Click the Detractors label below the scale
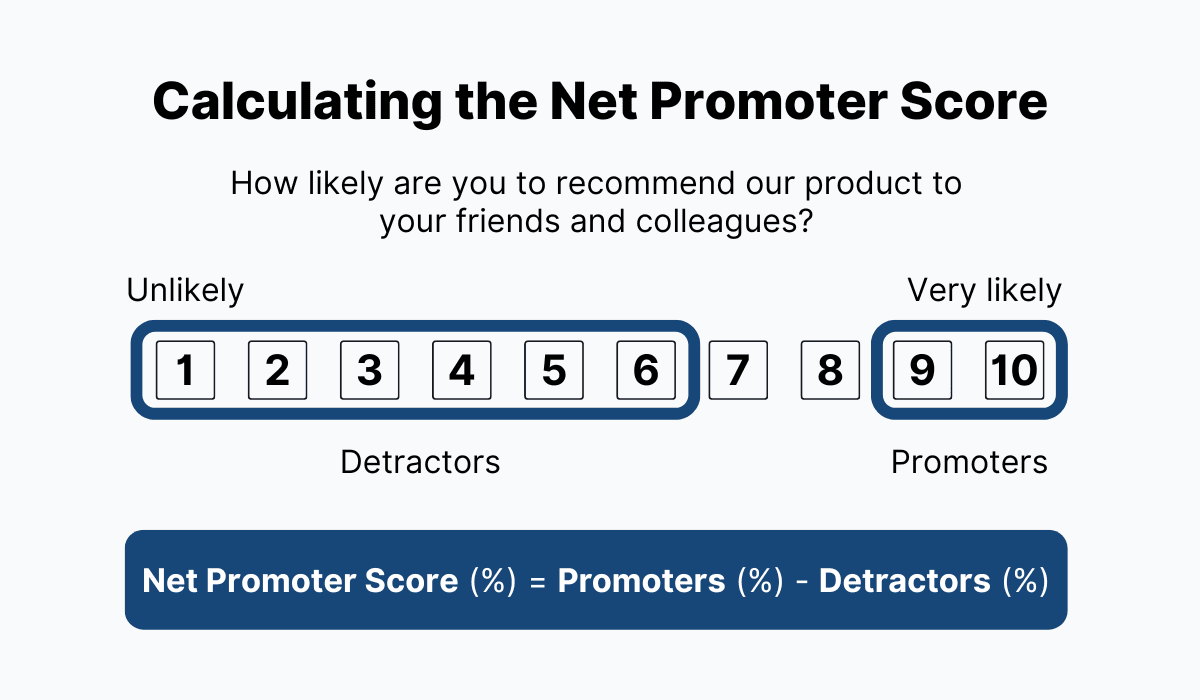 click(x=420, y=462)
